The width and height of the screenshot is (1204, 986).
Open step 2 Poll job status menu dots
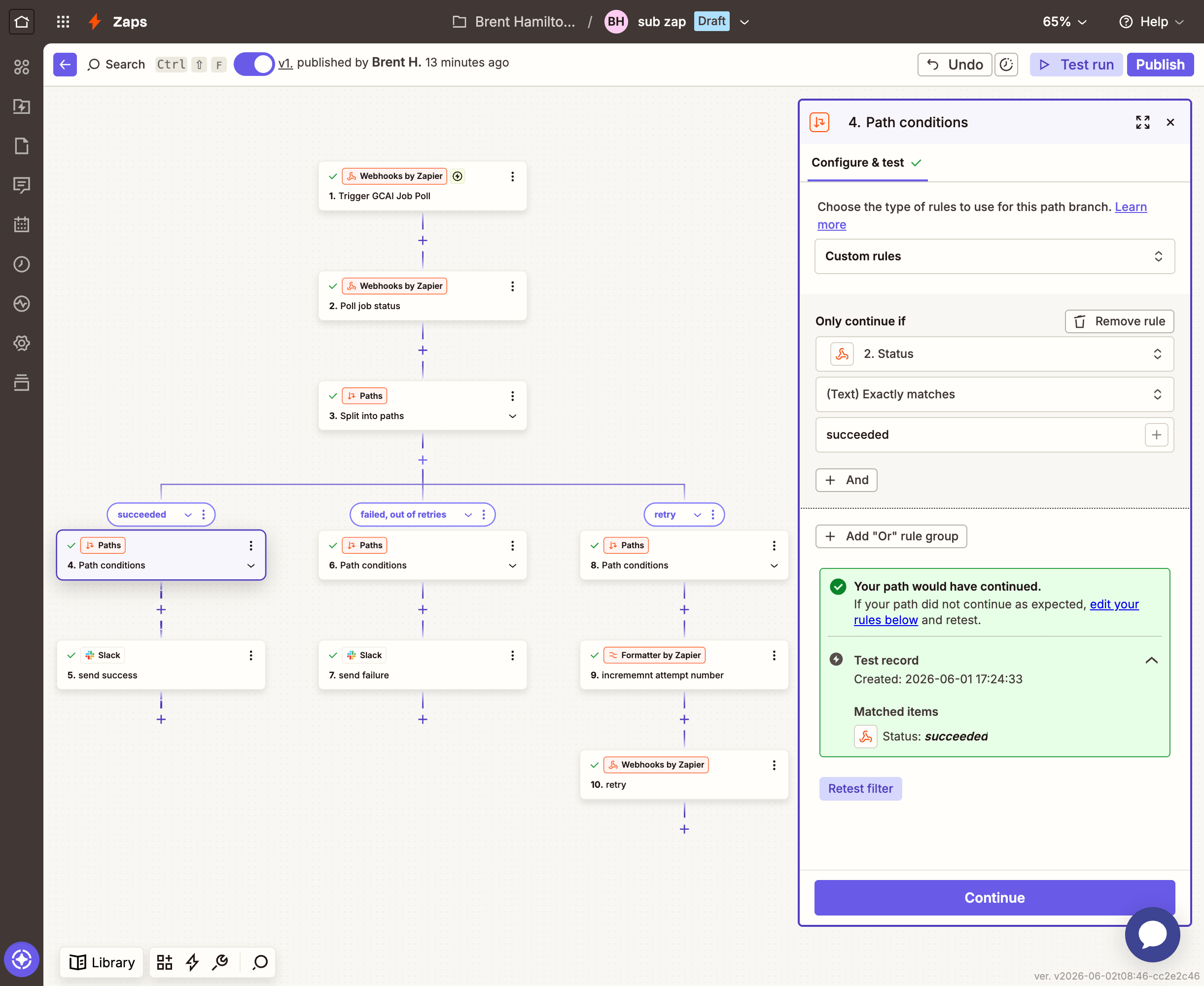(512, 286)
